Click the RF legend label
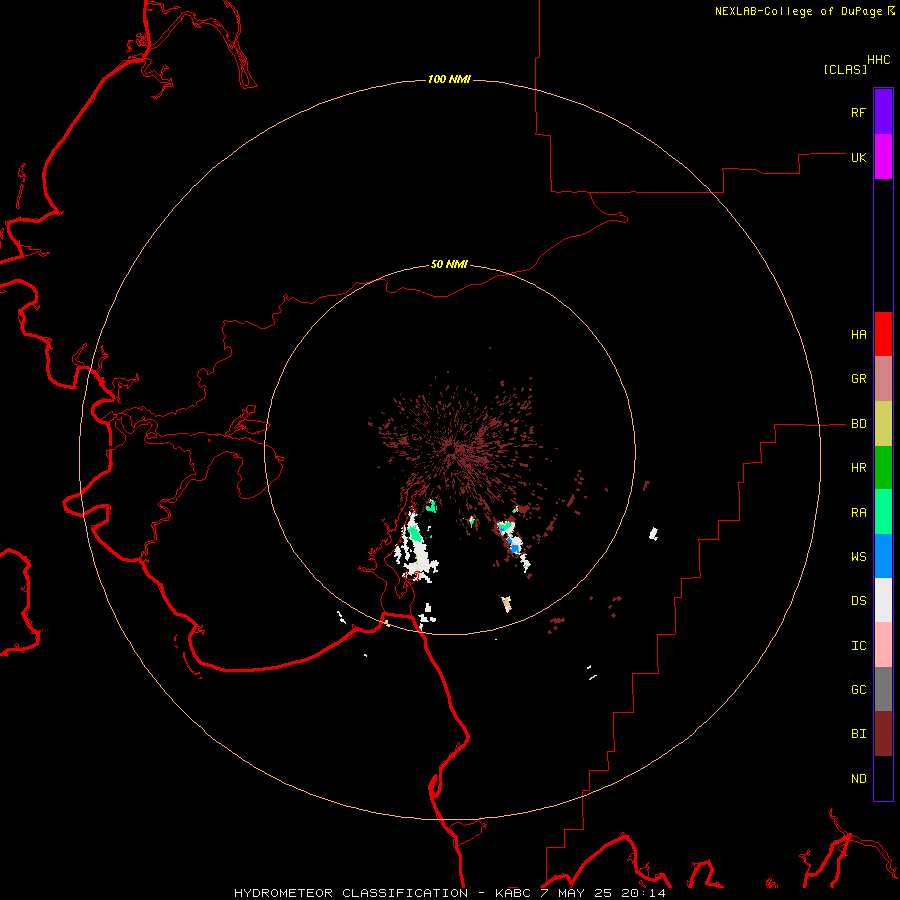 pyautogui.click(x=858, y=112)
